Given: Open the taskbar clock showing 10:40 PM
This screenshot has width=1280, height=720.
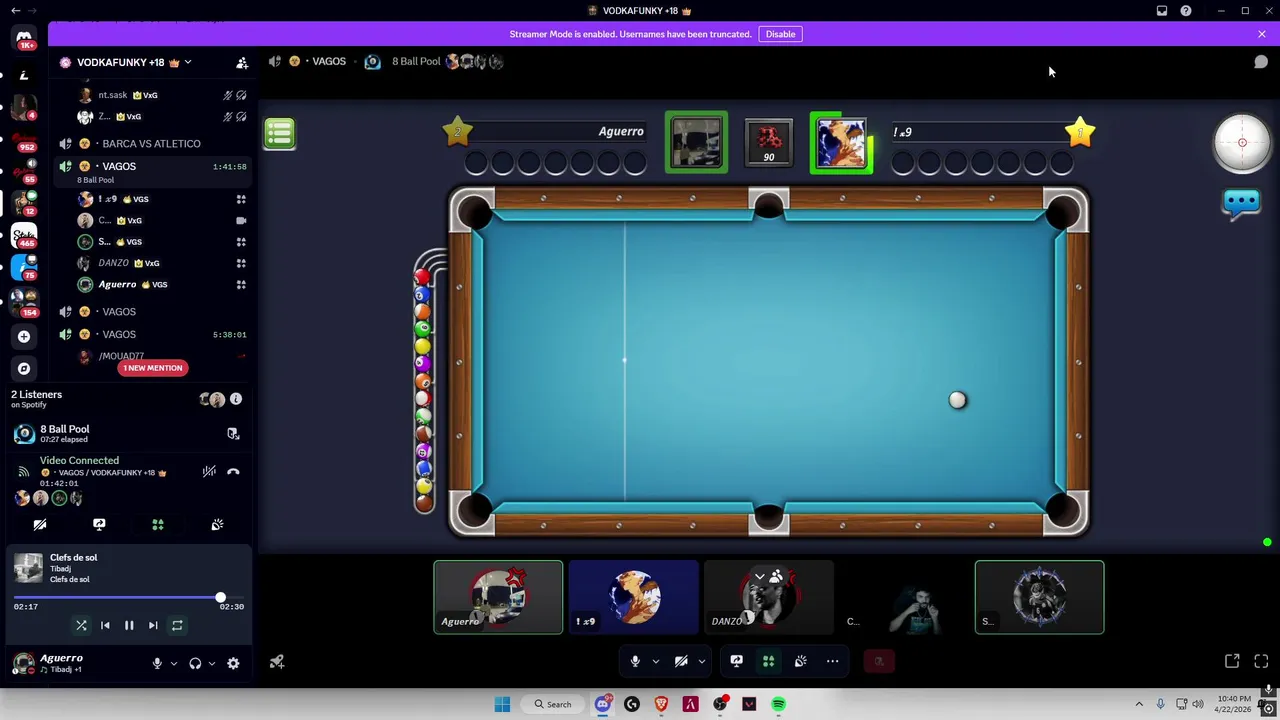Looking at the screenshot, I should coord(1235,704).
